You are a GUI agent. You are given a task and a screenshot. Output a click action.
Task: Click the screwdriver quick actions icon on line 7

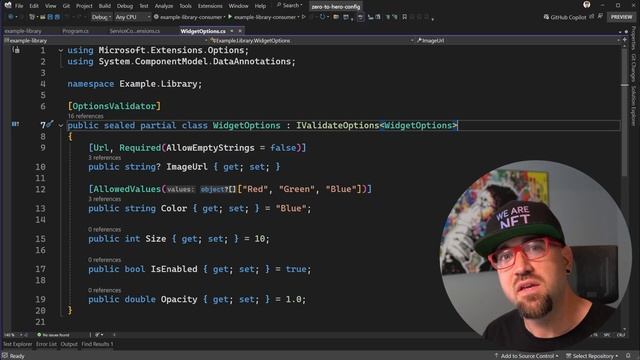coord(50,124)
